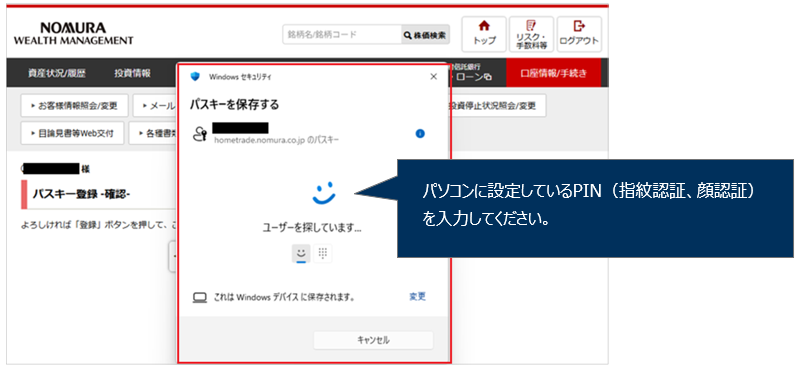The width and height of the screenshot is (798, 370).
Task: Open リスク・手数料等 document icon button
Action: 531,34
